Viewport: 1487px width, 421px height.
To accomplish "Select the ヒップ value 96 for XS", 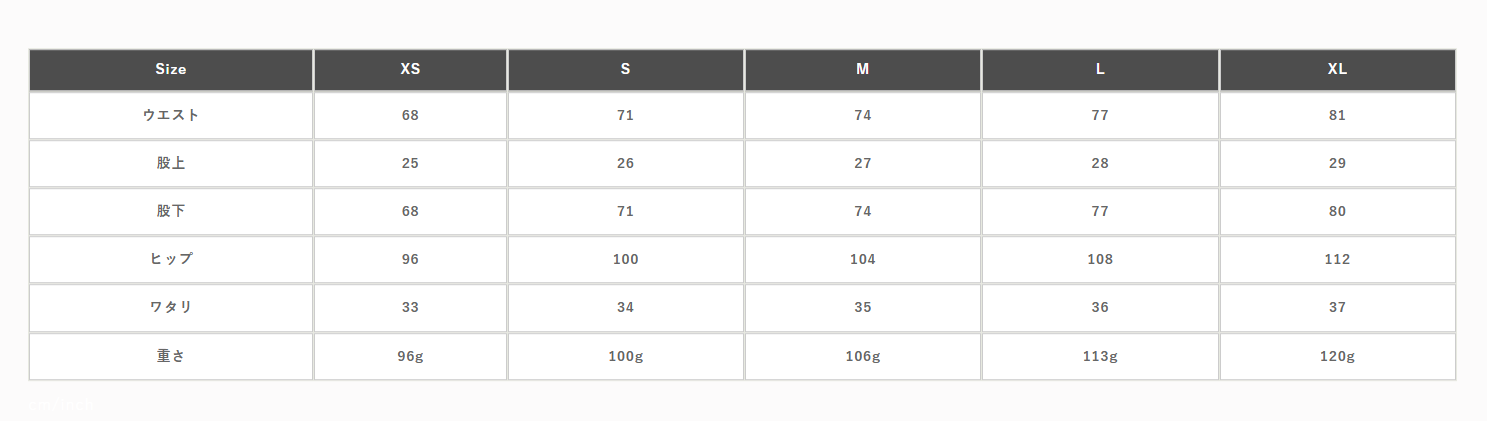I will click(x=410, y=259).
